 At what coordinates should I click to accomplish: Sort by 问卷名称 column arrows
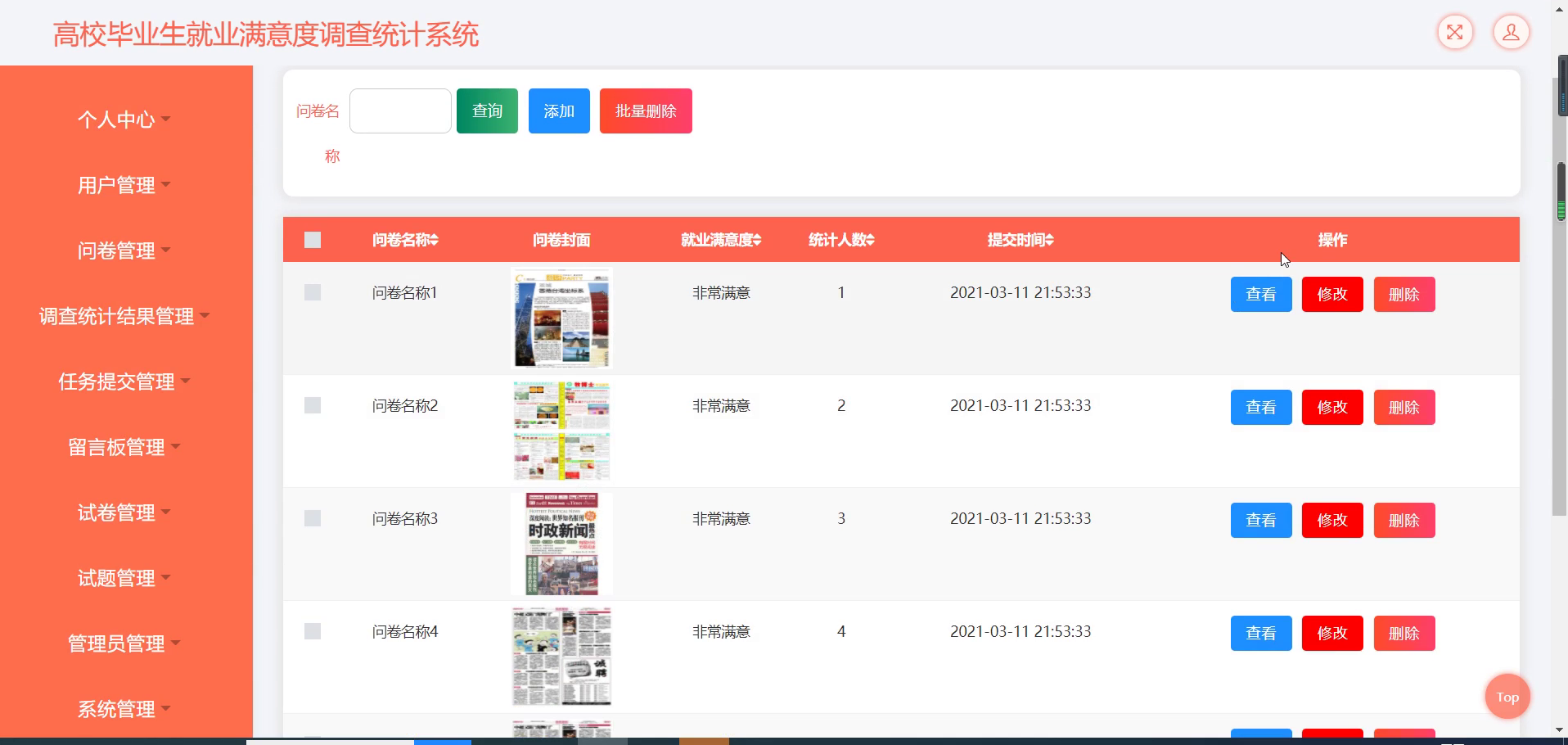pyautogui.click(x=435, y=240)
